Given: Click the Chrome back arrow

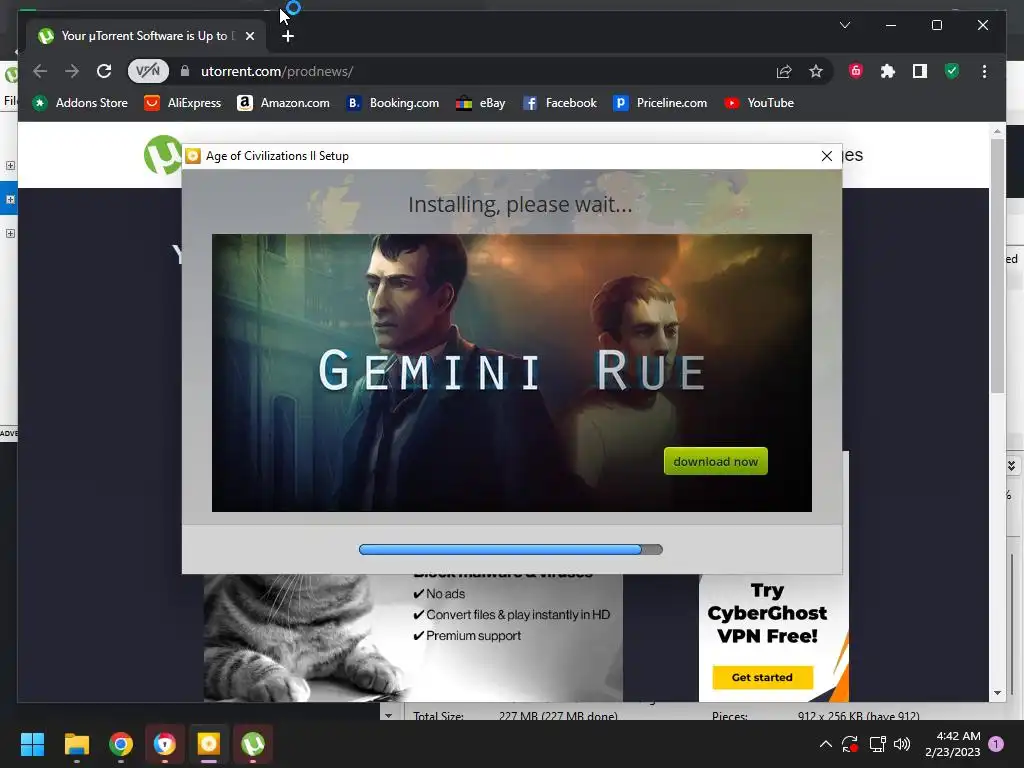Looking at the screenshot, I should [40, 71].
